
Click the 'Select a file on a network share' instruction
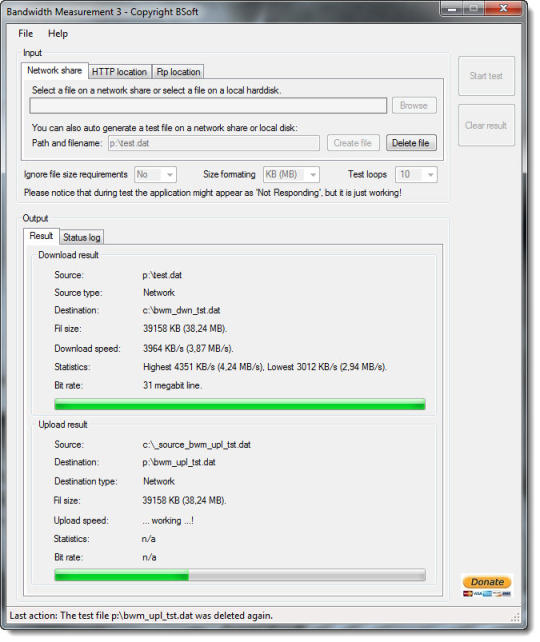(156, 90)
